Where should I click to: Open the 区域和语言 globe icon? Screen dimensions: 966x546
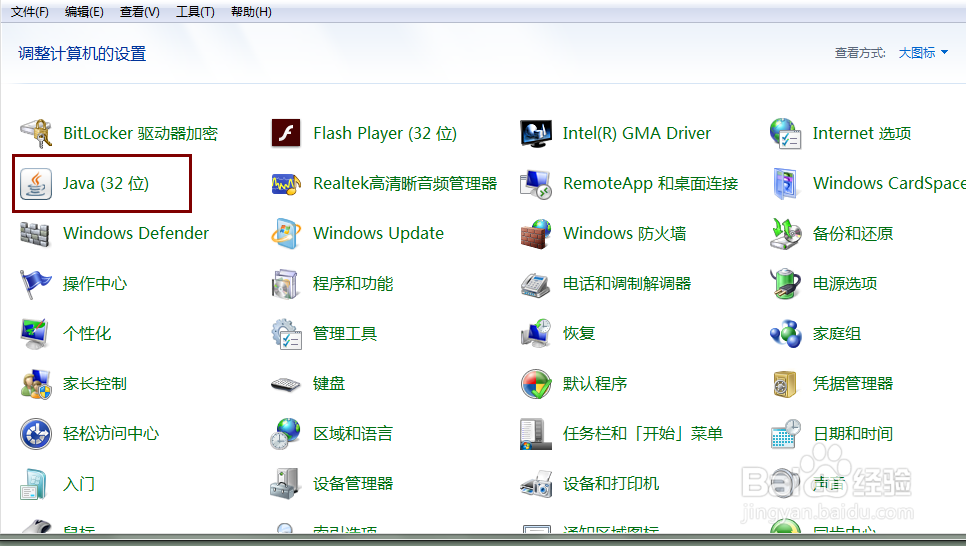tap(286, 434)
